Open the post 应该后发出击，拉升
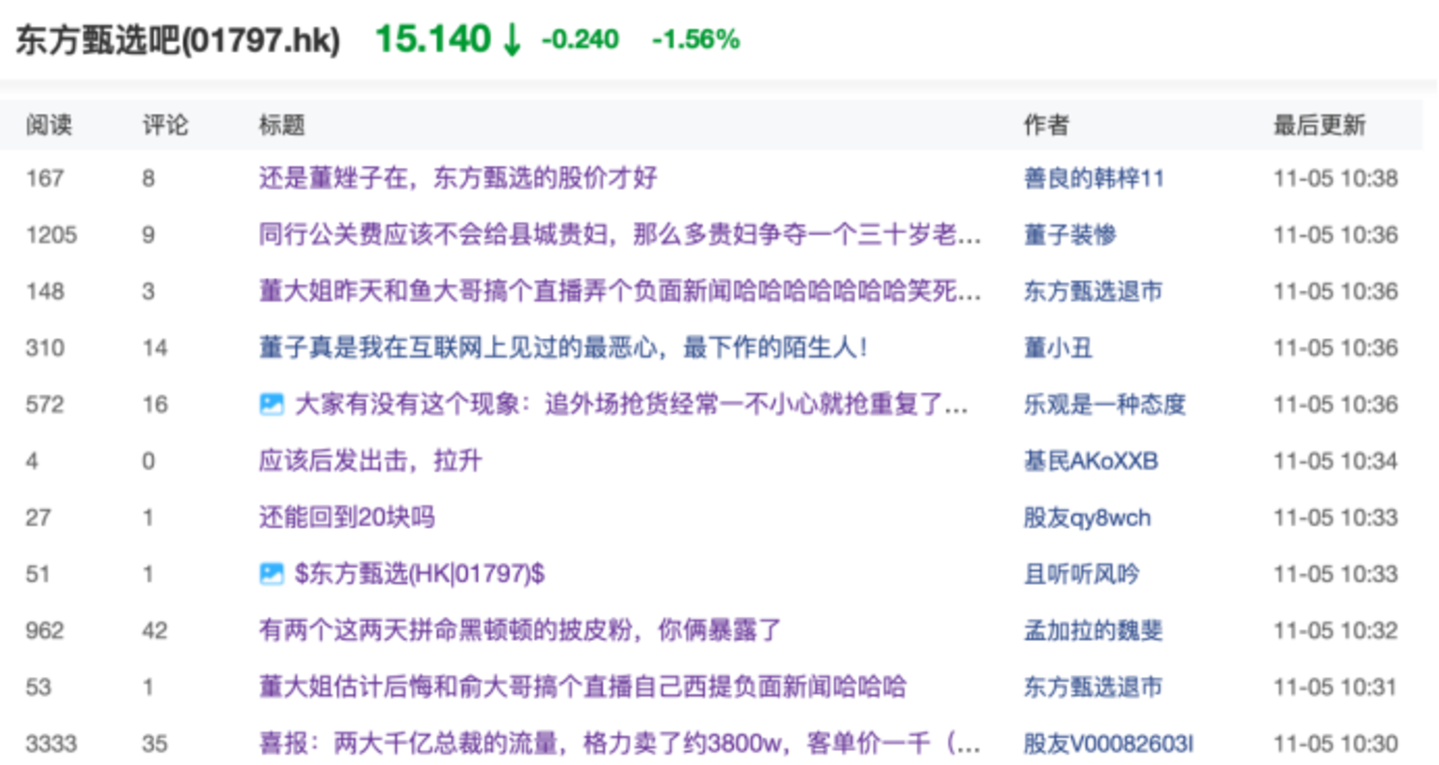Viewport: 1439px width, 765px height. click(x=370, y=461)
